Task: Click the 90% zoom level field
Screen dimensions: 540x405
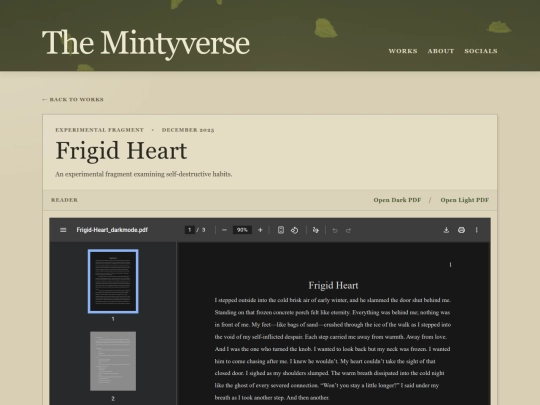Action: [x=242, y=230]
